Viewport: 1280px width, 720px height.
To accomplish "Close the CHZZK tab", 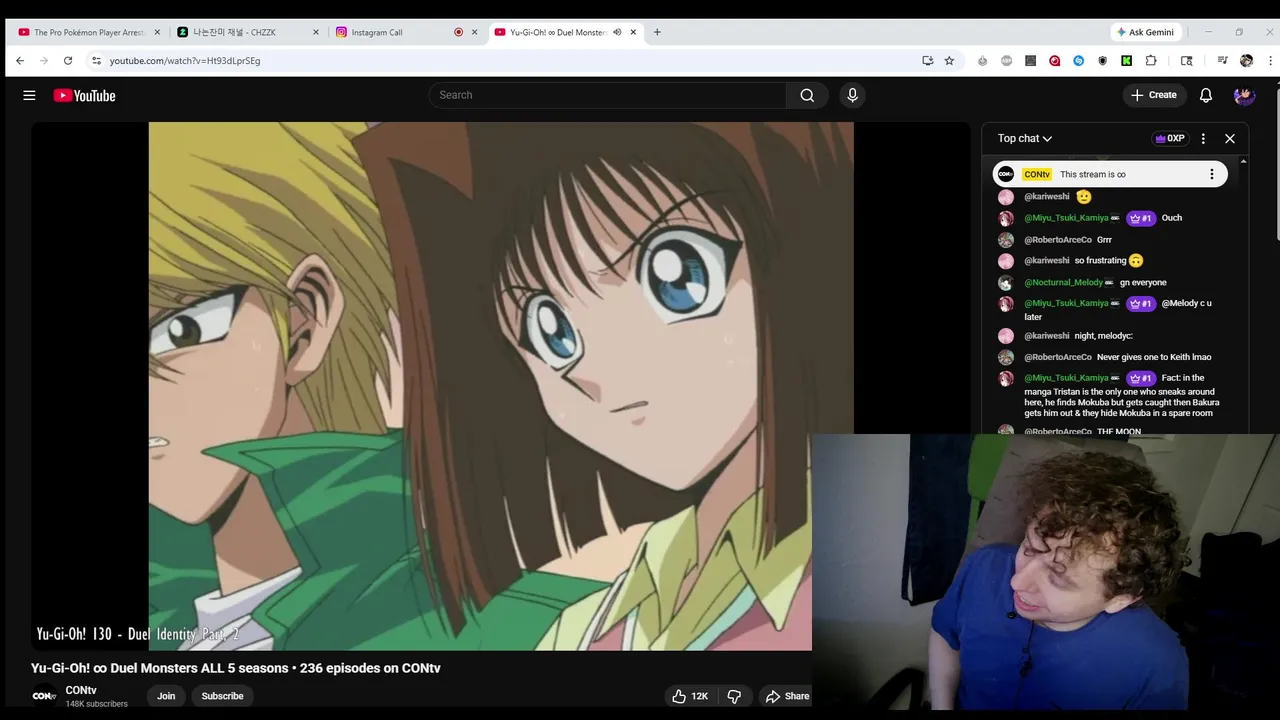I will (x=316, y=32).
